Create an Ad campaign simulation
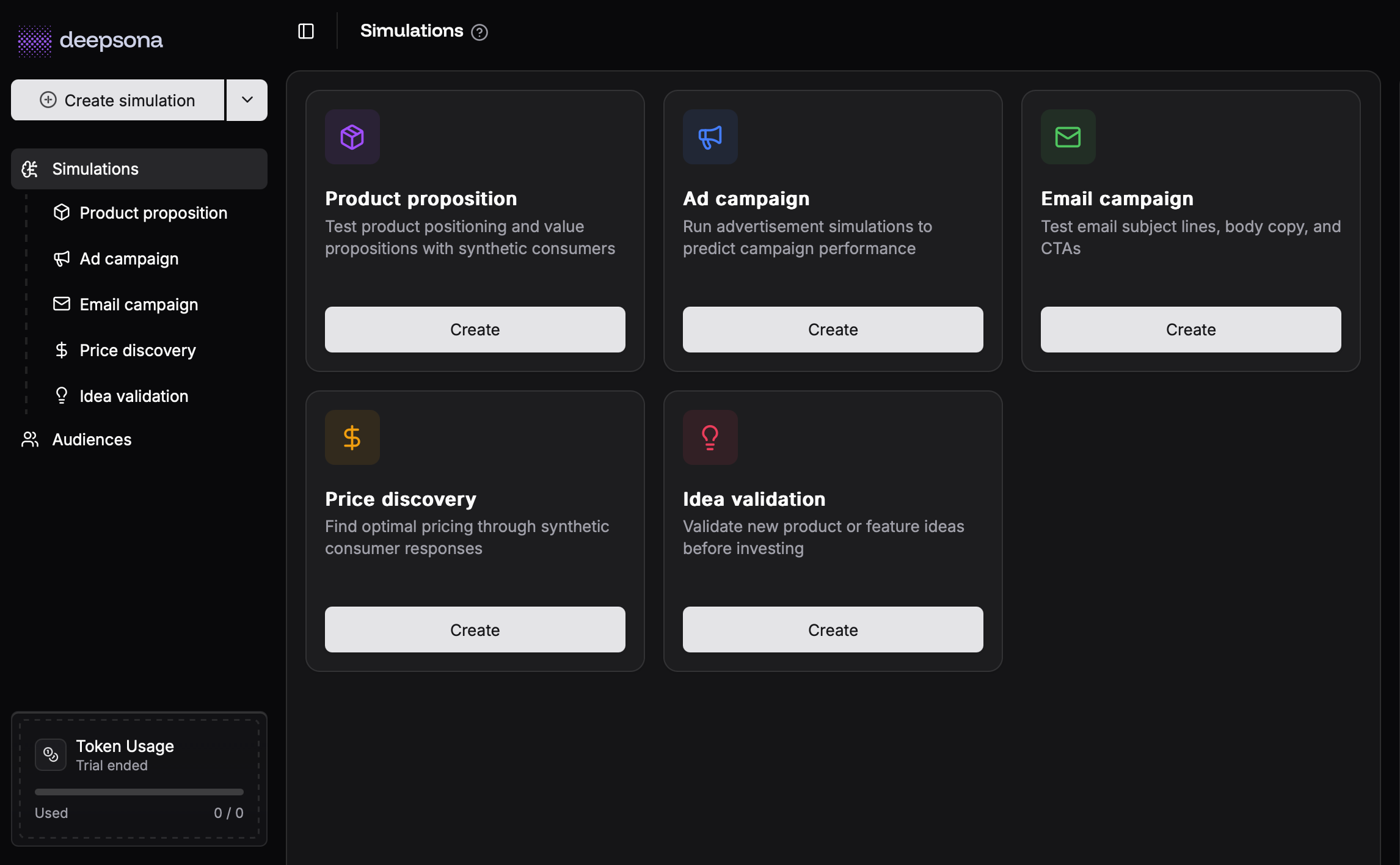Screen dimensions: 1400x865 tap(833, 329)
